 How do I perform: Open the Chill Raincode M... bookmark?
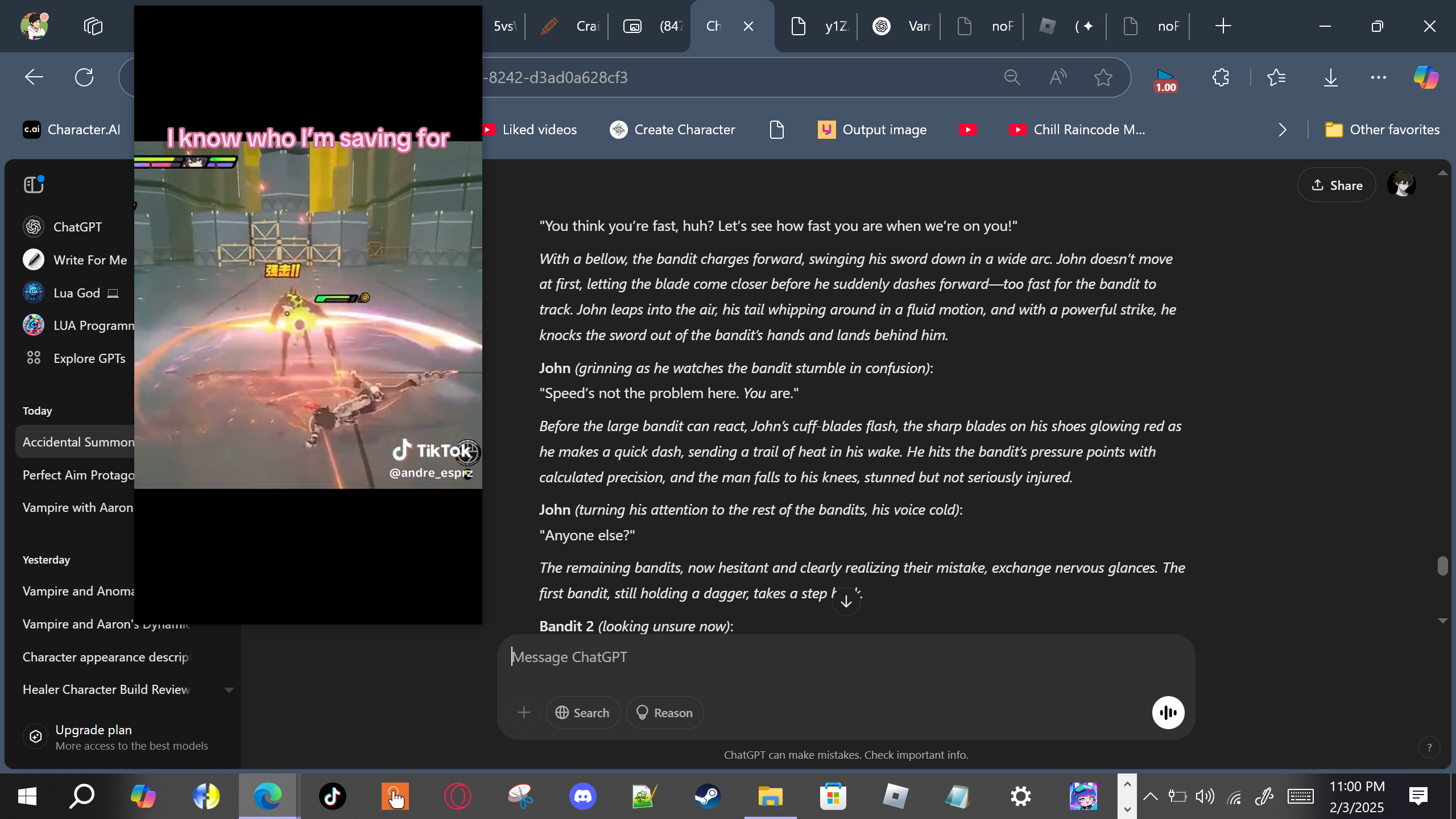coord(1077,130)
